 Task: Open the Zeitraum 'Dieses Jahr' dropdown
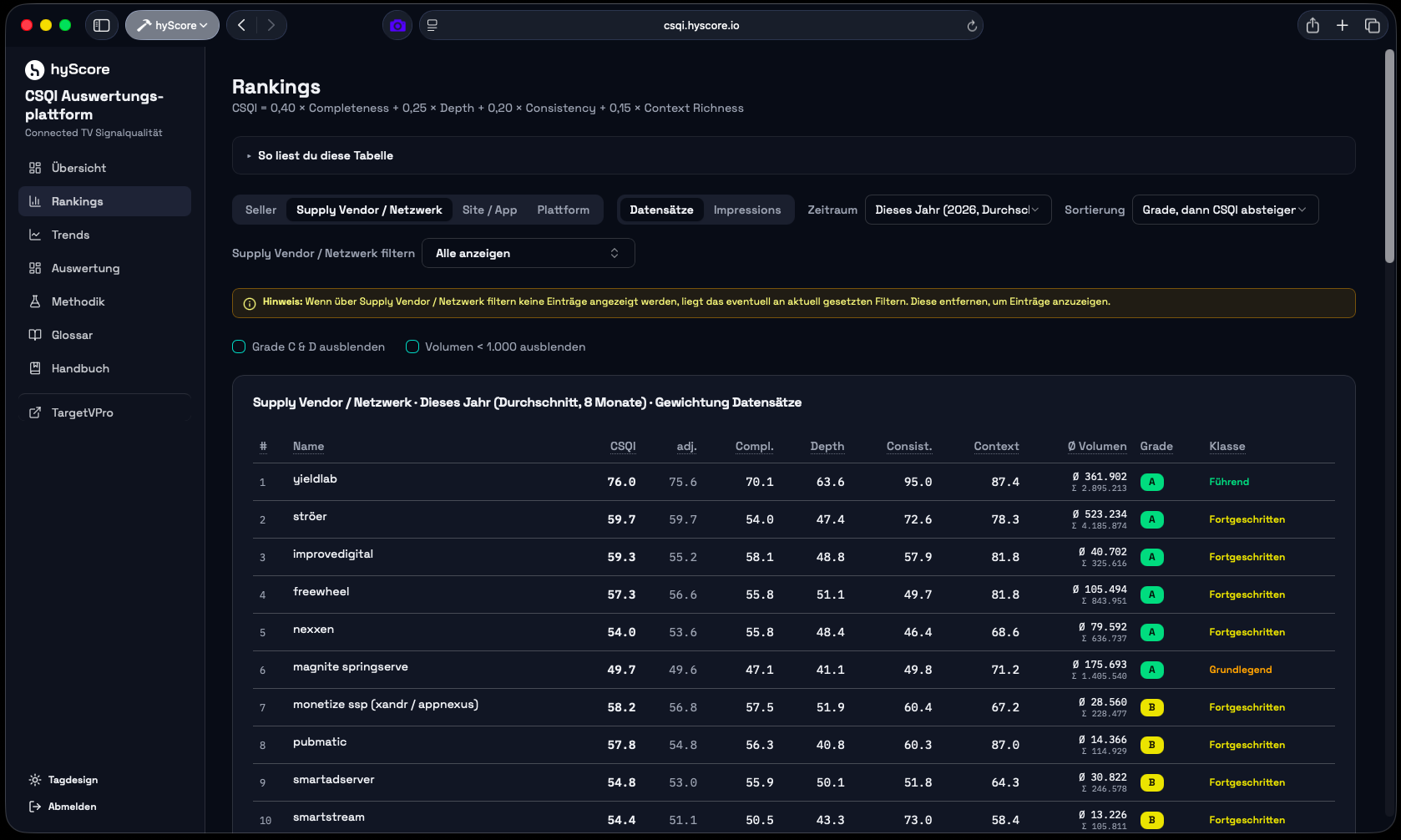click(958, 210)
